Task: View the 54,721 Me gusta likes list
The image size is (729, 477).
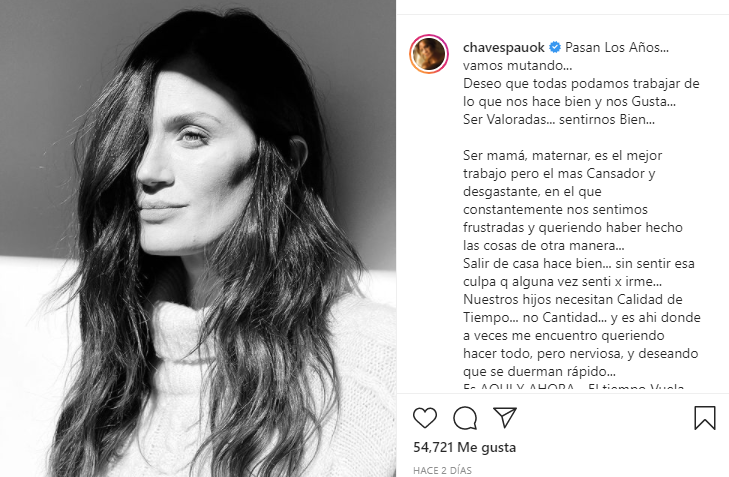Action: tap(464, 447)
